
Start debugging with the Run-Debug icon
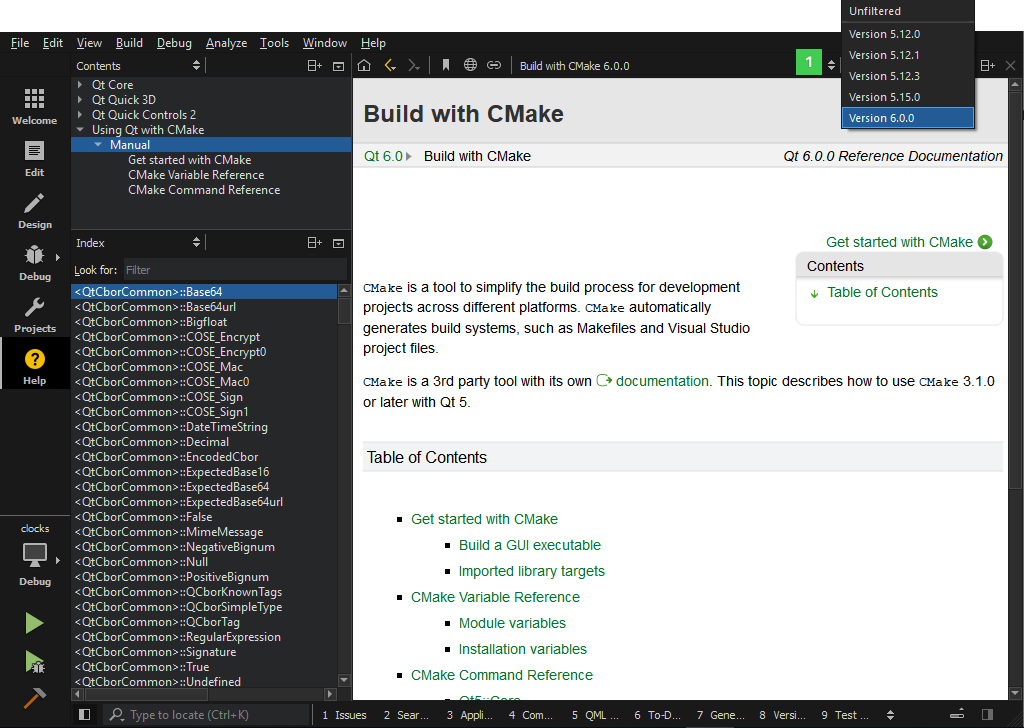35,661
